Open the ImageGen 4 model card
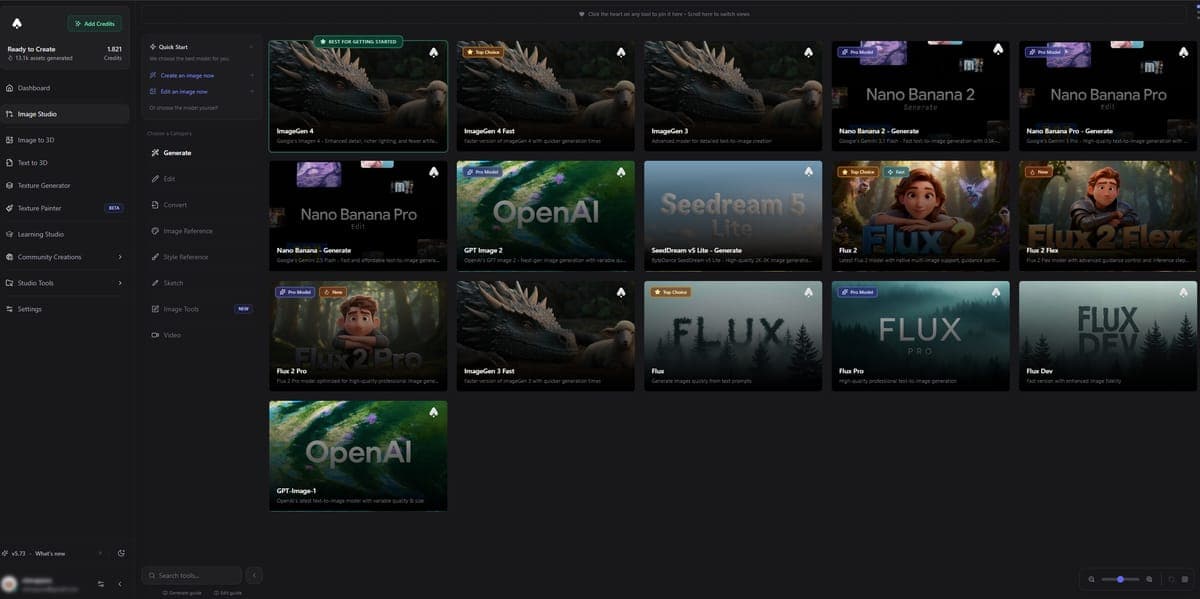The image size is (1200, 599). [x=358, y=96]
